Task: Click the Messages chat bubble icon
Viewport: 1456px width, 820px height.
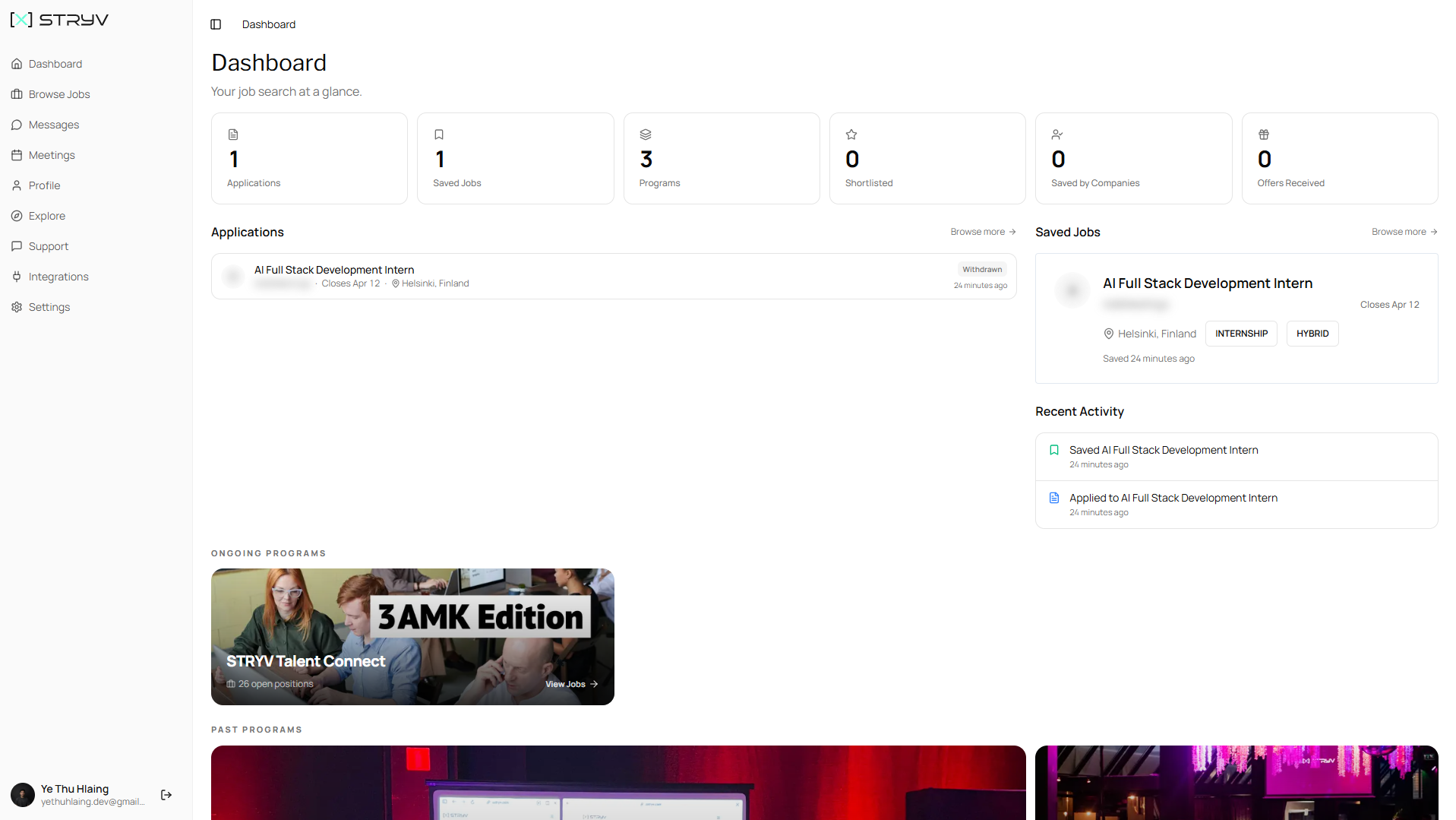Action: click(x=17, y=125)
